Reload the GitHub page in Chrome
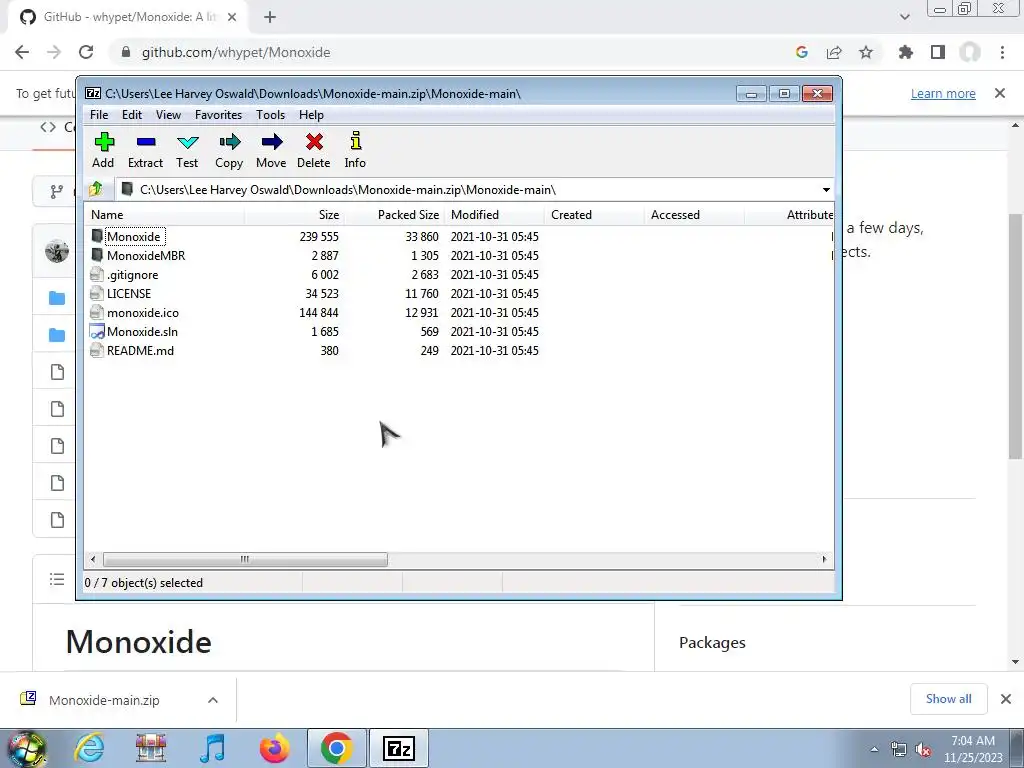 coord(86,52)
